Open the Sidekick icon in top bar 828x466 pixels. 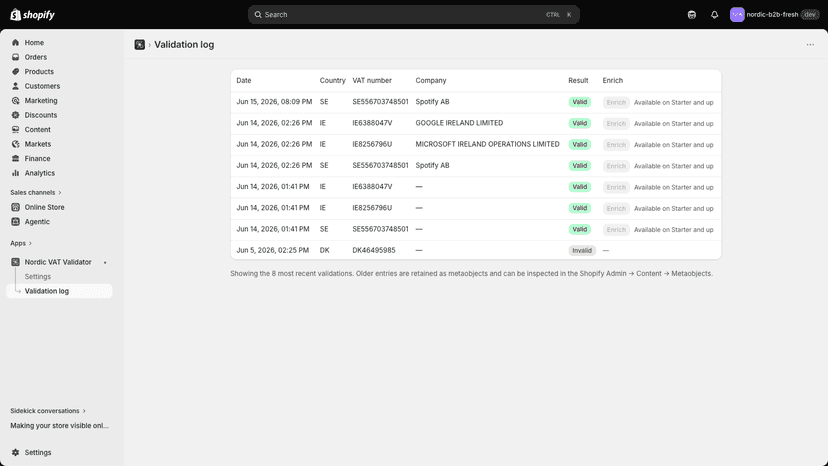click(x=692, y=15)
